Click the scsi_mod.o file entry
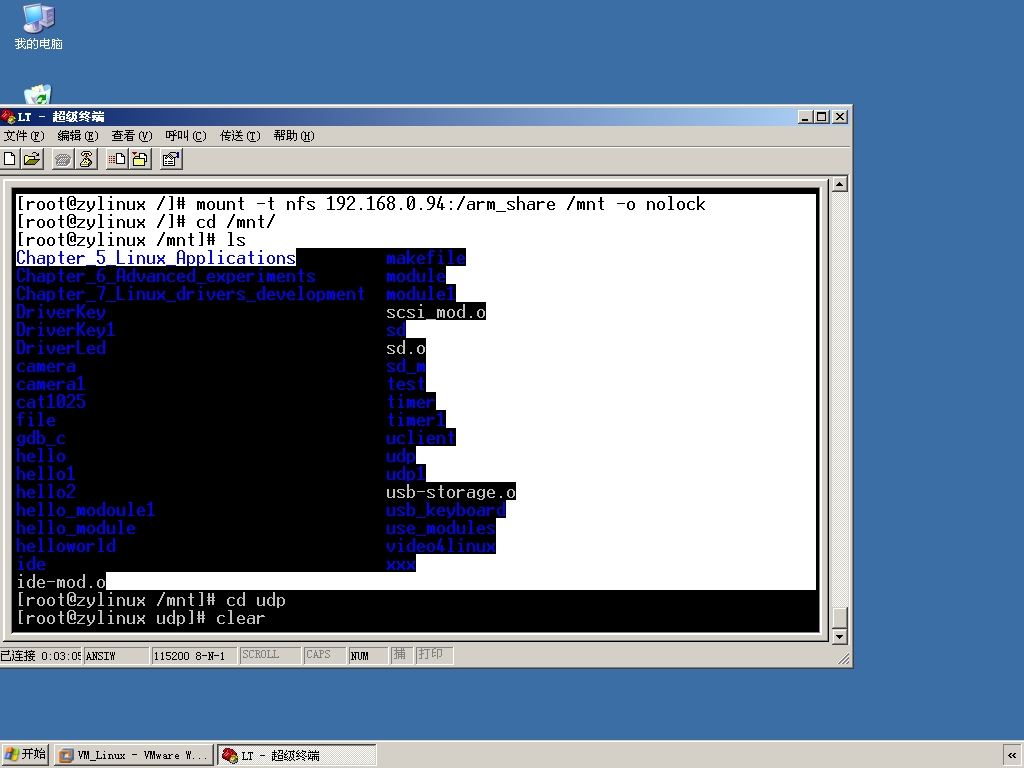The height and width of the screenshot is (768, 1024). coord(436,312)
